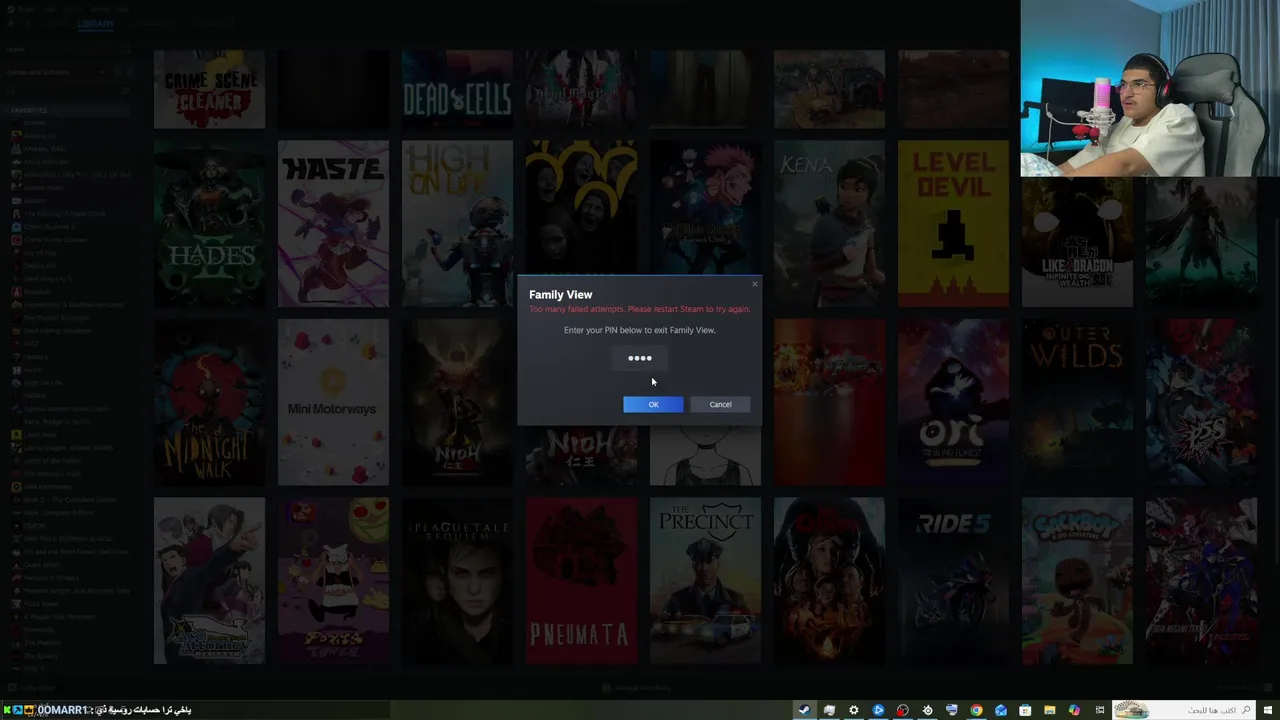Select the Dead Cells game cover

[457, 89]
